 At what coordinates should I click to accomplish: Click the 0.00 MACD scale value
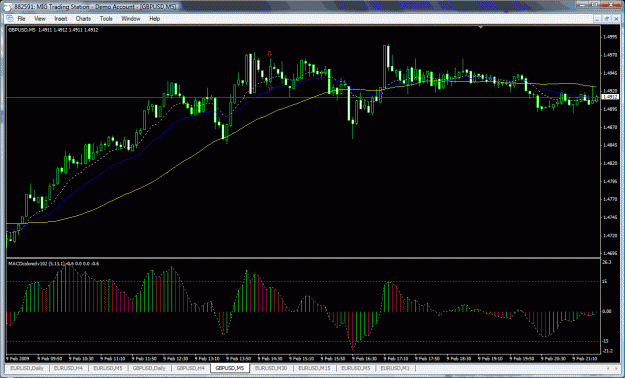tap(607, 311)
